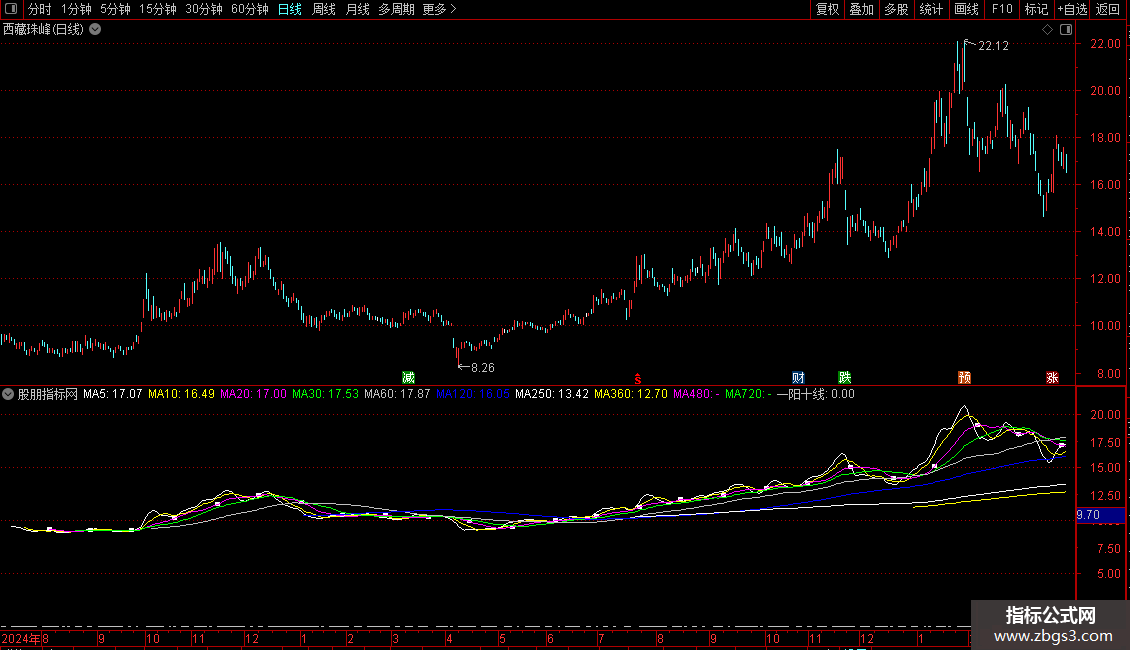1130x650 pixels.
Task: Click the blue MA120 label
Action: click(x=473, y=394)
